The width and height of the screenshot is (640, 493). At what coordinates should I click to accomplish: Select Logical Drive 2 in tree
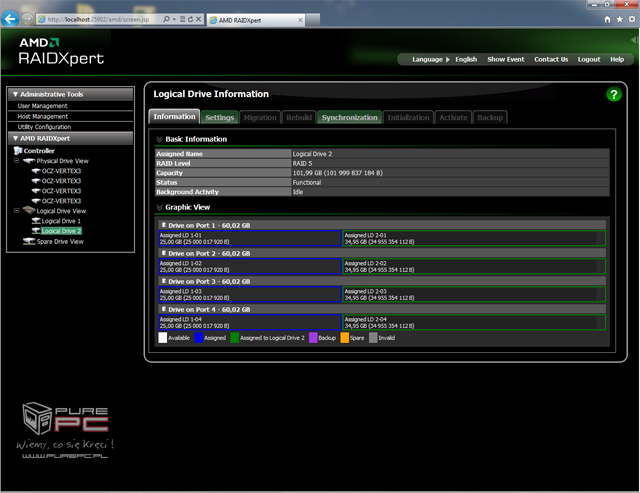coord(61,231)
